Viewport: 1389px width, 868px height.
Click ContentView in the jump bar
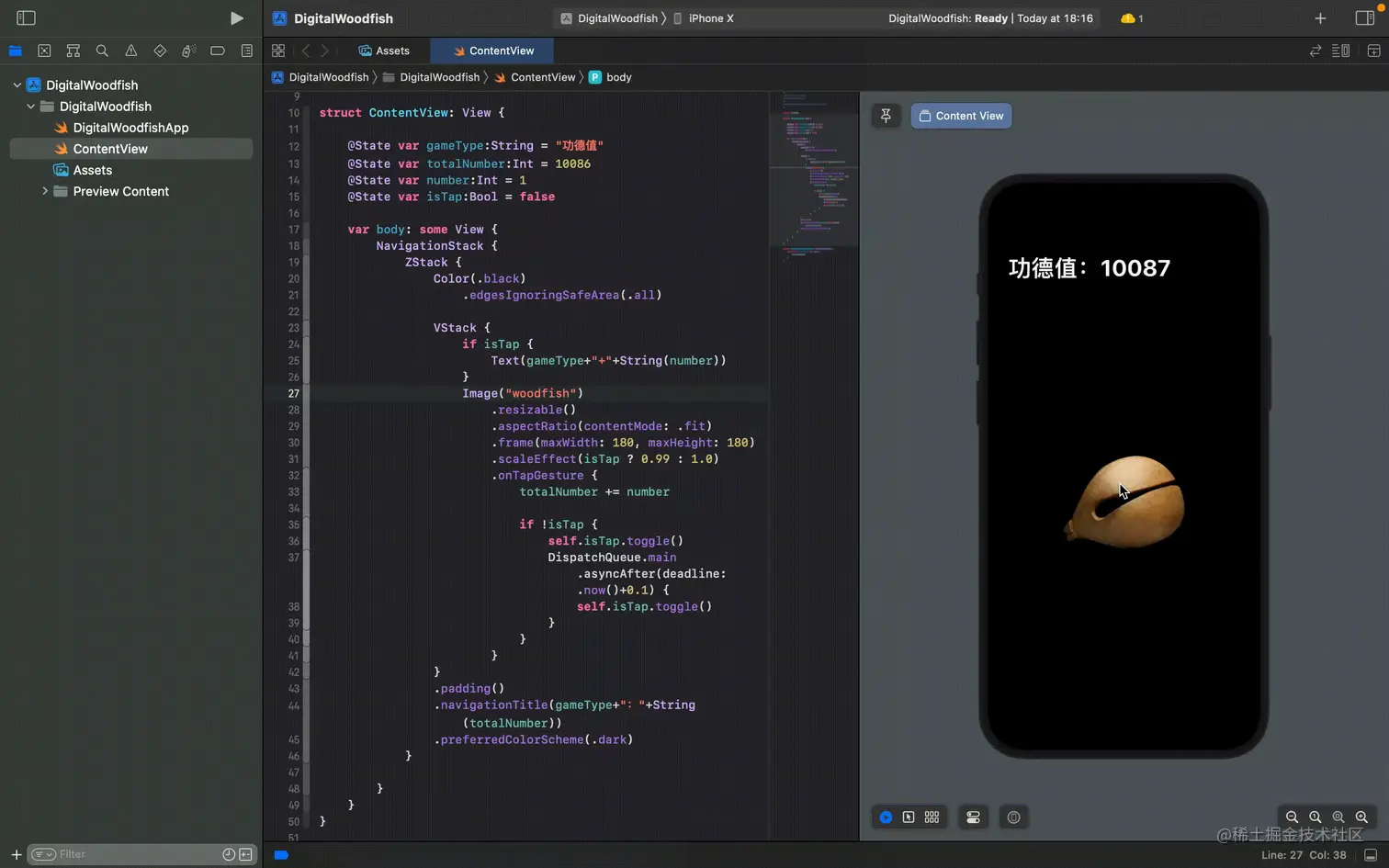pos(535,77)
